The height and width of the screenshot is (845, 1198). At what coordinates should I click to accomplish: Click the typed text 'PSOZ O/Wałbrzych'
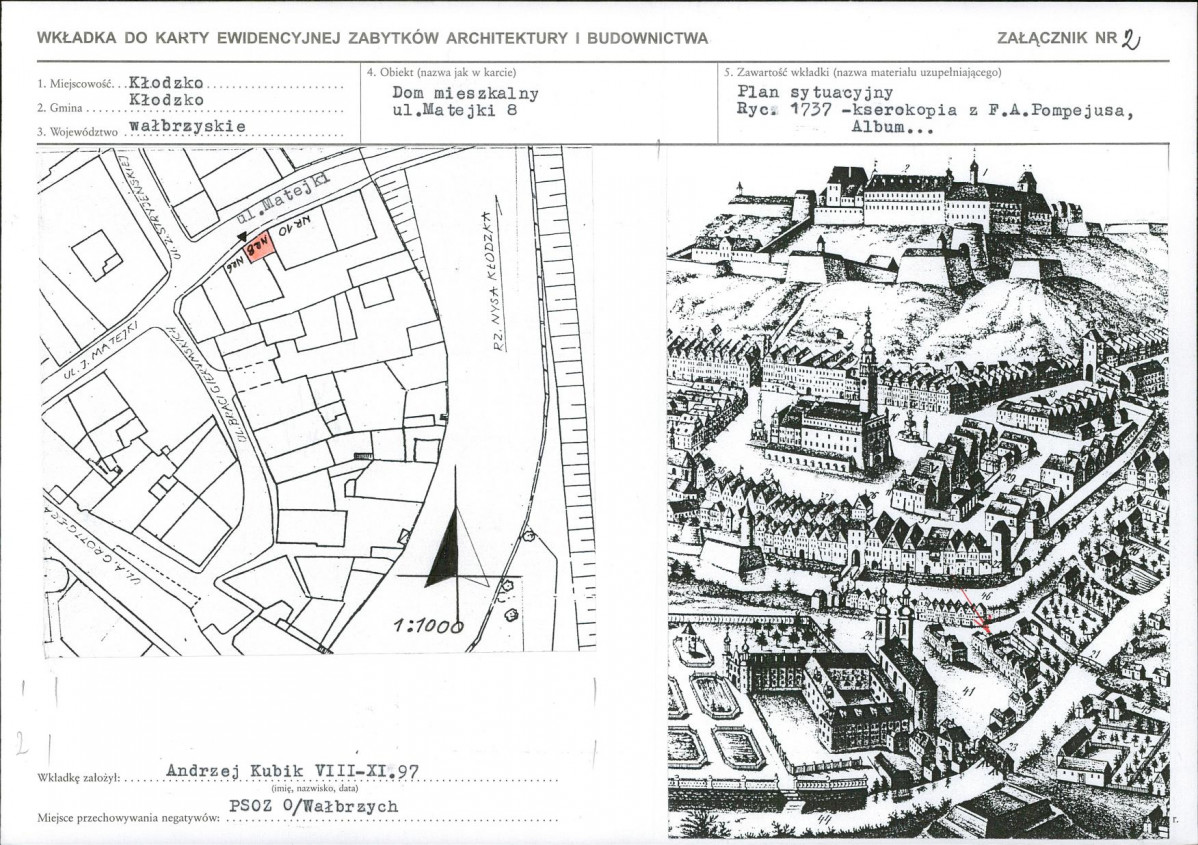(313, 806)
